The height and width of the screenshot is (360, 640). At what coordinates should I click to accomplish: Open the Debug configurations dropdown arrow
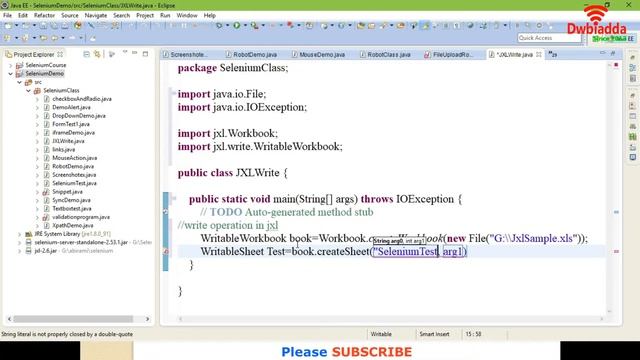click(x=227, y=26)
